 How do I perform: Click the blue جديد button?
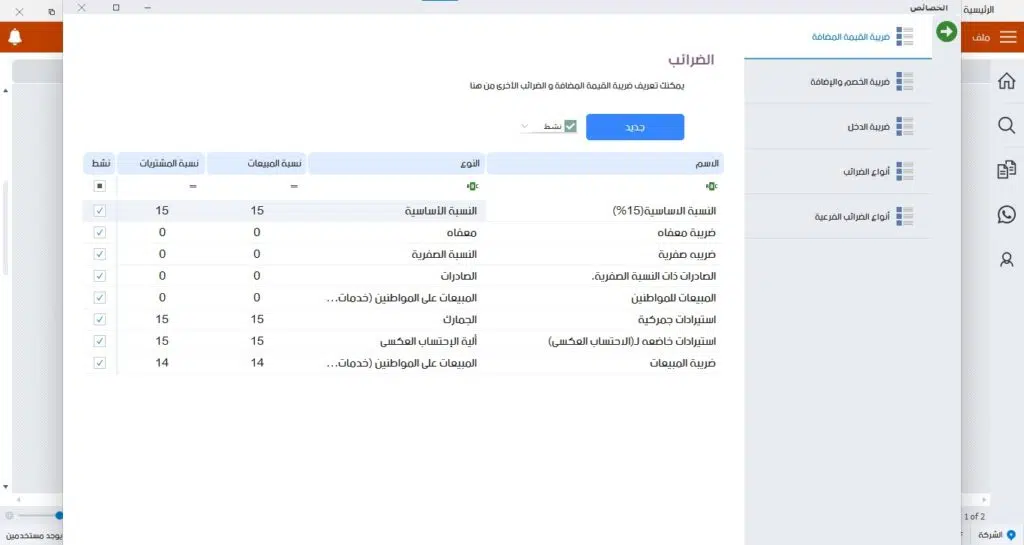coord(635,127)
